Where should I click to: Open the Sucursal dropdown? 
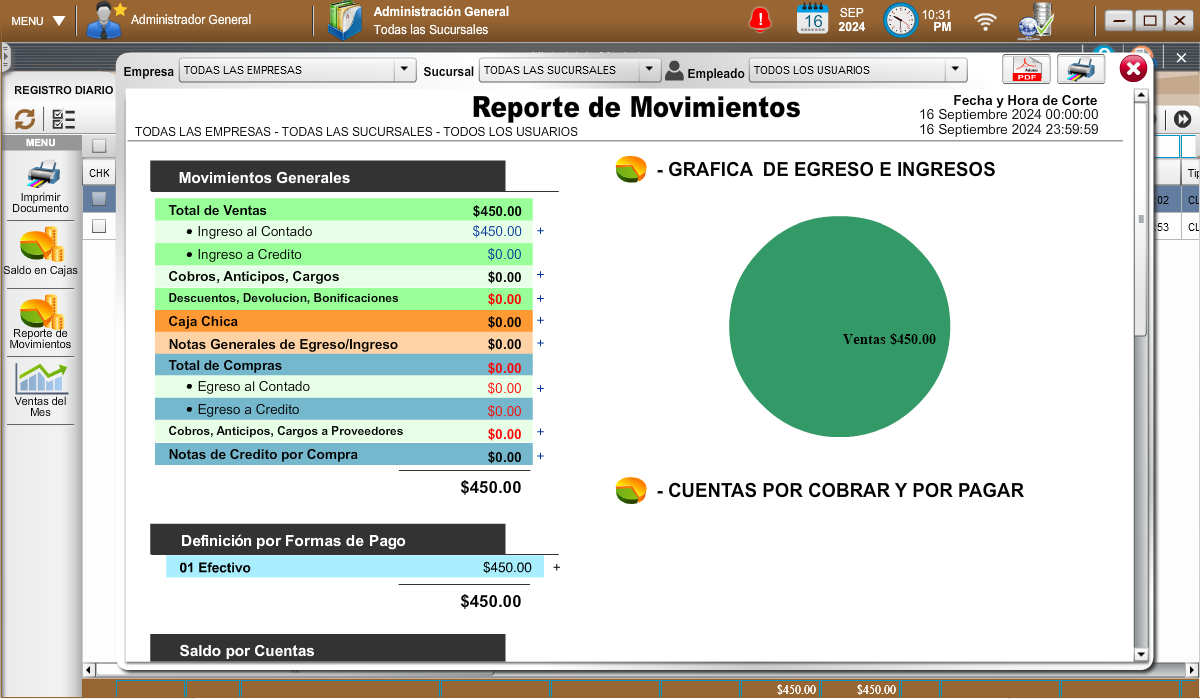coord(650,70)
